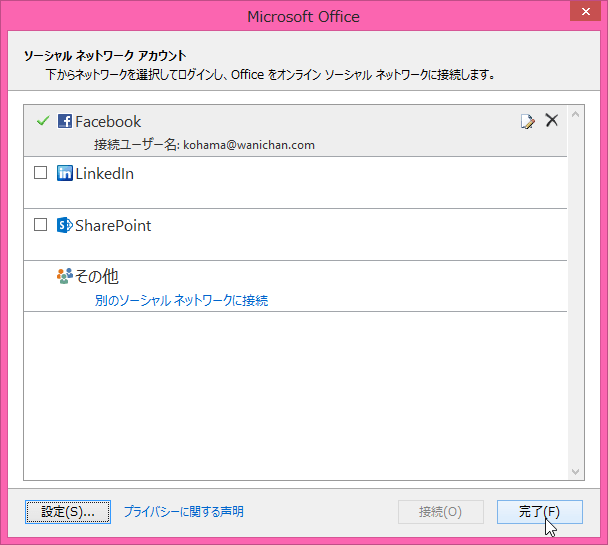This screenshot has width=608, height=545.
Task: Remove the Facebook account with the X icon
Action: tap(551, 120)
